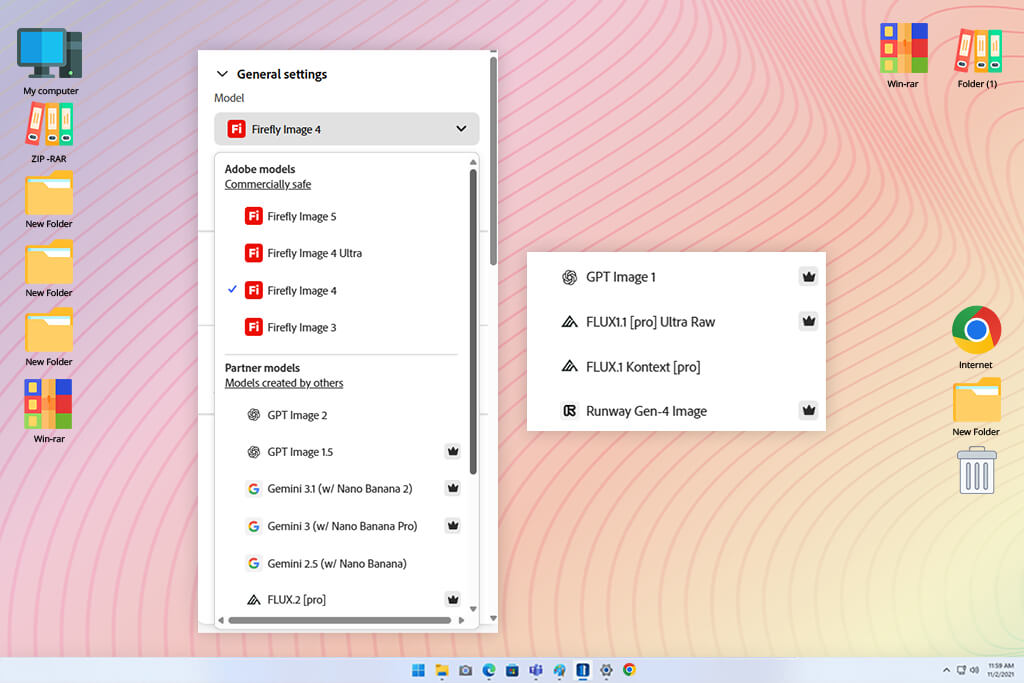Screen dimensions: 1024x683
Task: Collapse the General settings section
Action: coord(222,74)
